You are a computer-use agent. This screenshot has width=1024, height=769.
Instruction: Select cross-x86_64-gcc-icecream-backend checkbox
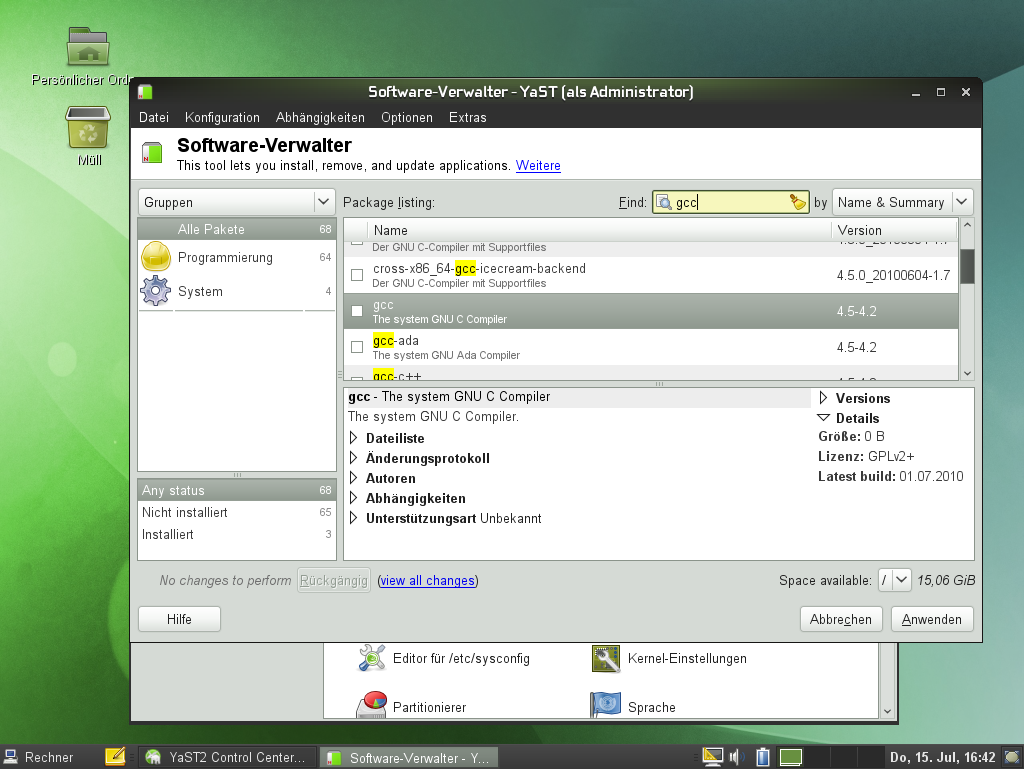point(357,275)
